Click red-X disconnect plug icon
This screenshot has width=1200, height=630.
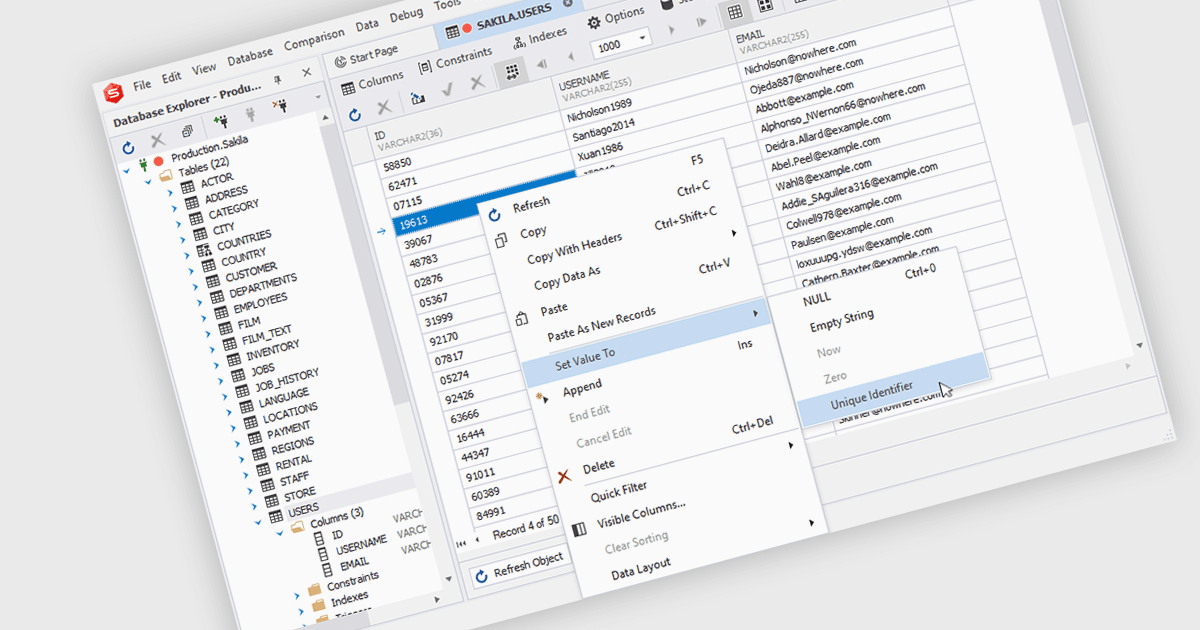click(281, 104)
